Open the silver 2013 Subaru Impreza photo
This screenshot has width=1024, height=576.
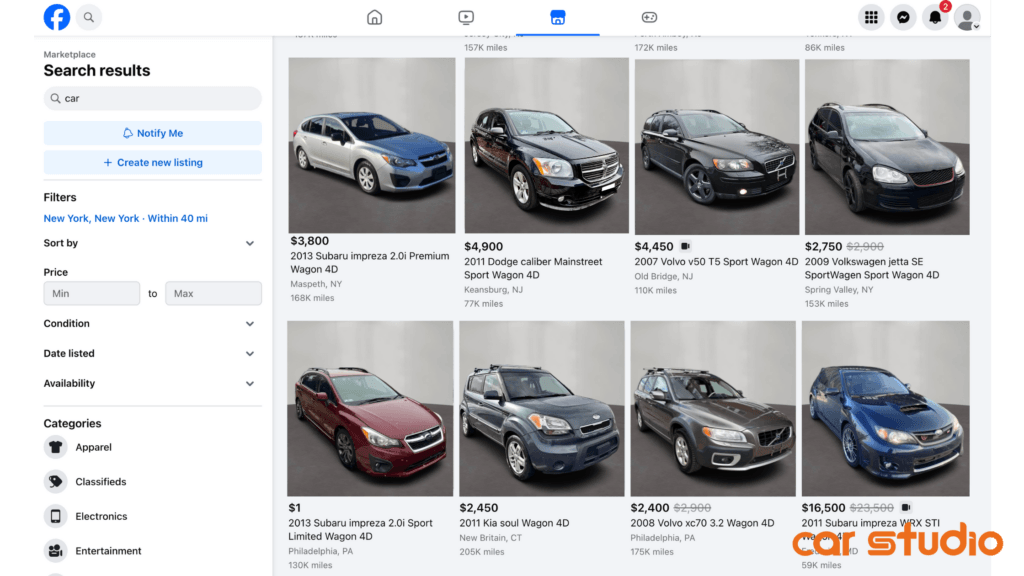click(372, 146)
